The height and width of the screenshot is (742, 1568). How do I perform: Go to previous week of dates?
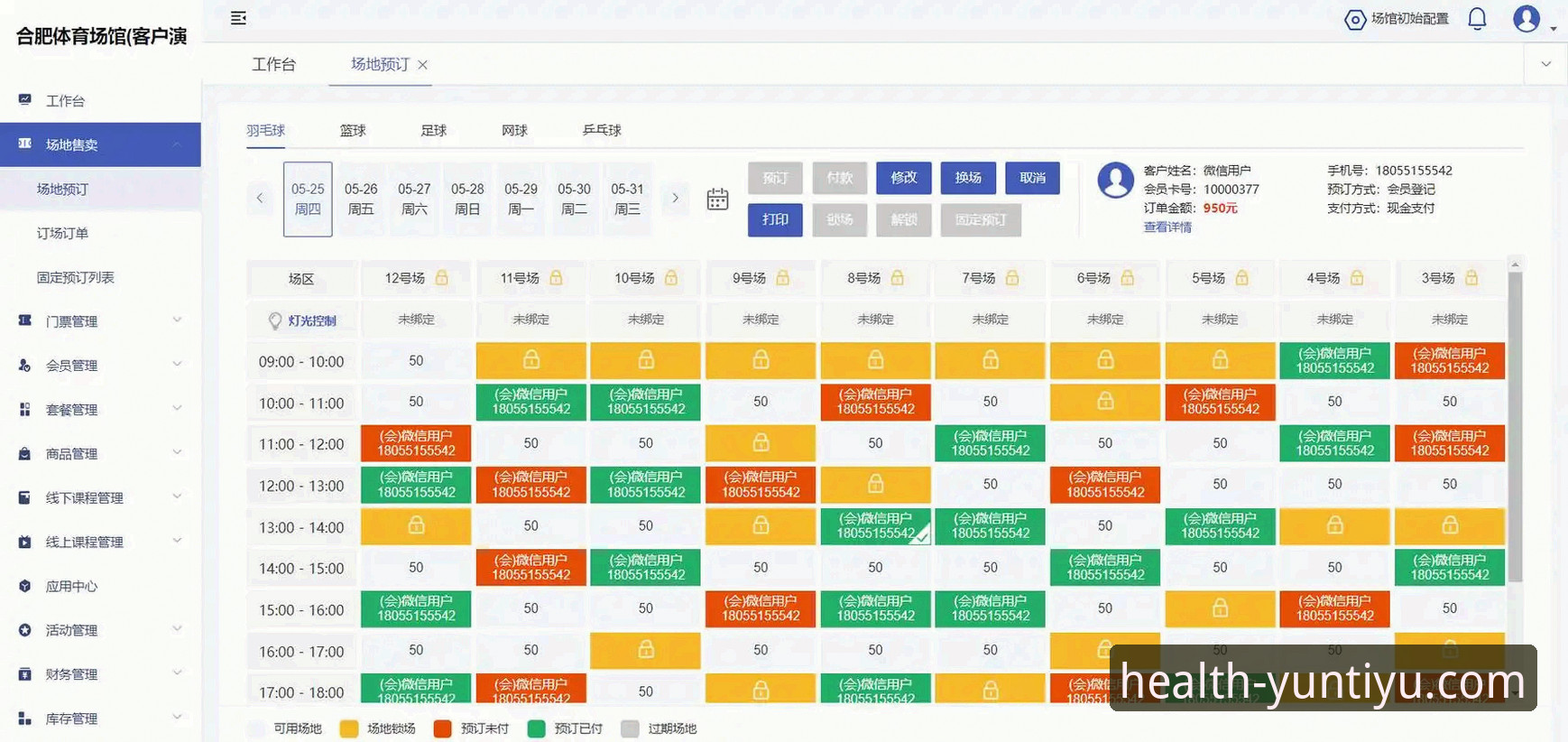tap(260, 198)
